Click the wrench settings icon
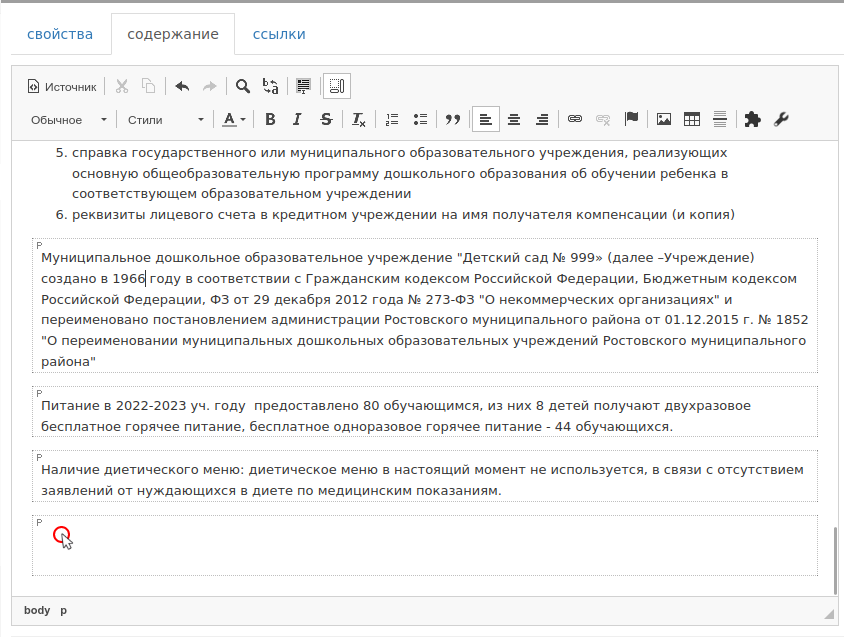This screenshot has height=637, width=844. click(x=781, y=120)
